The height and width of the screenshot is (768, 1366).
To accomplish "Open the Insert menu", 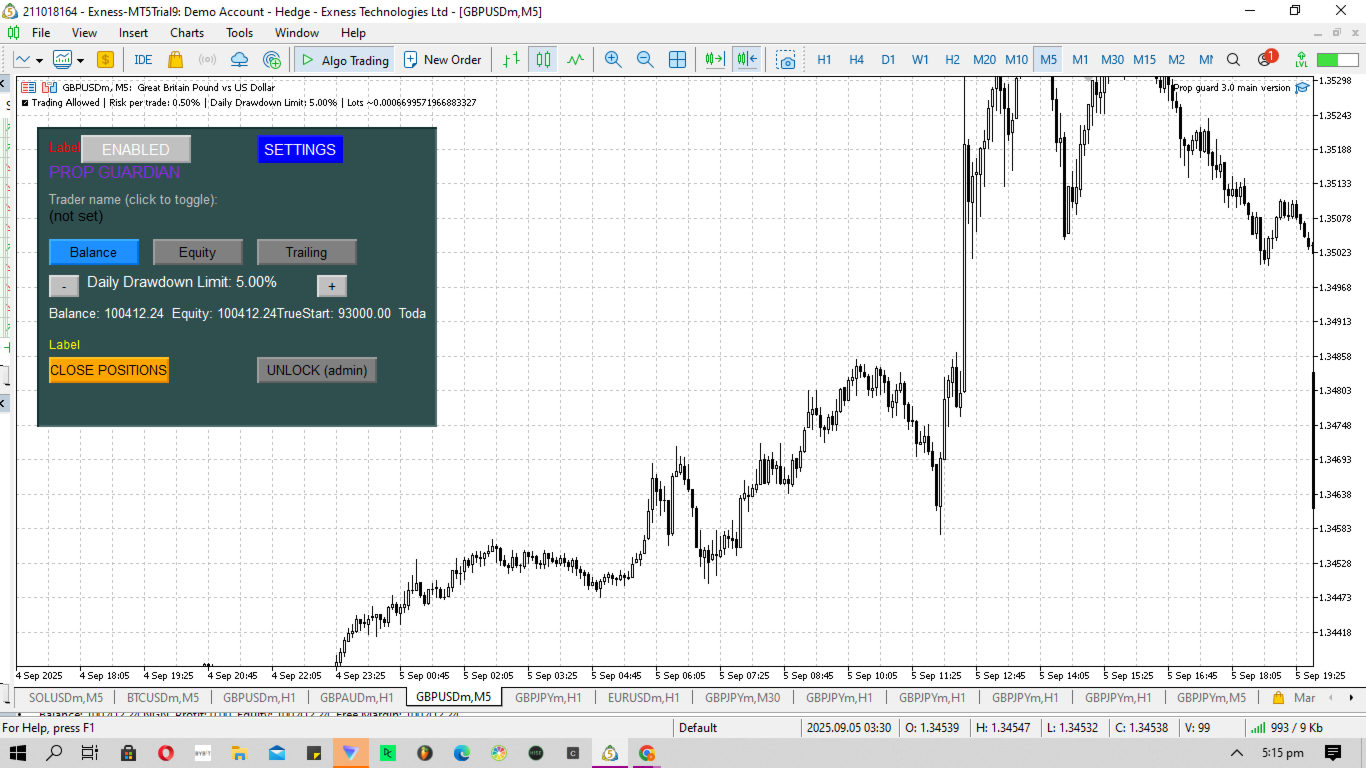I will [133, 33].
